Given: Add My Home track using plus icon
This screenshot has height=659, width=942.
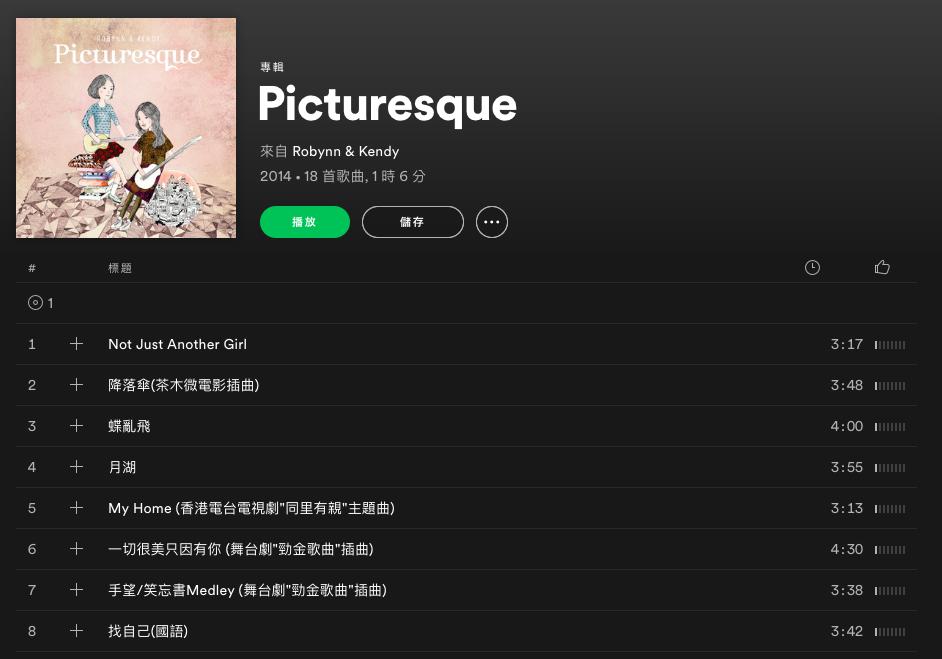Looking at the screenshot, I should click(x=76, y=508).
